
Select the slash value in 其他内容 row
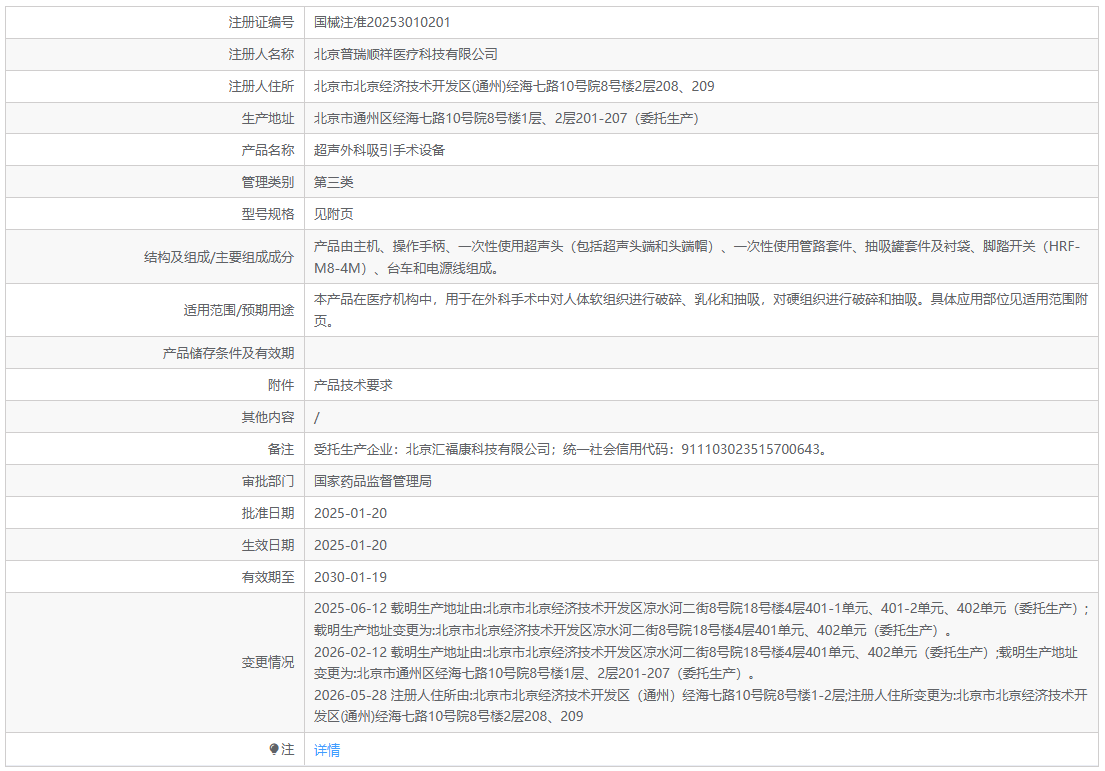tap(316, 417)
